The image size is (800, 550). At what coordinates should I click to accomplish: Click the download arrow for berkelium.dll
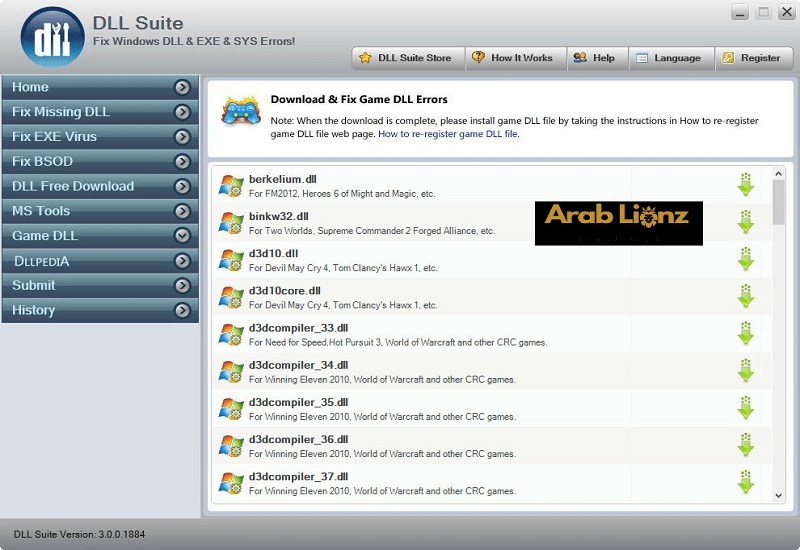click(745, 185)
